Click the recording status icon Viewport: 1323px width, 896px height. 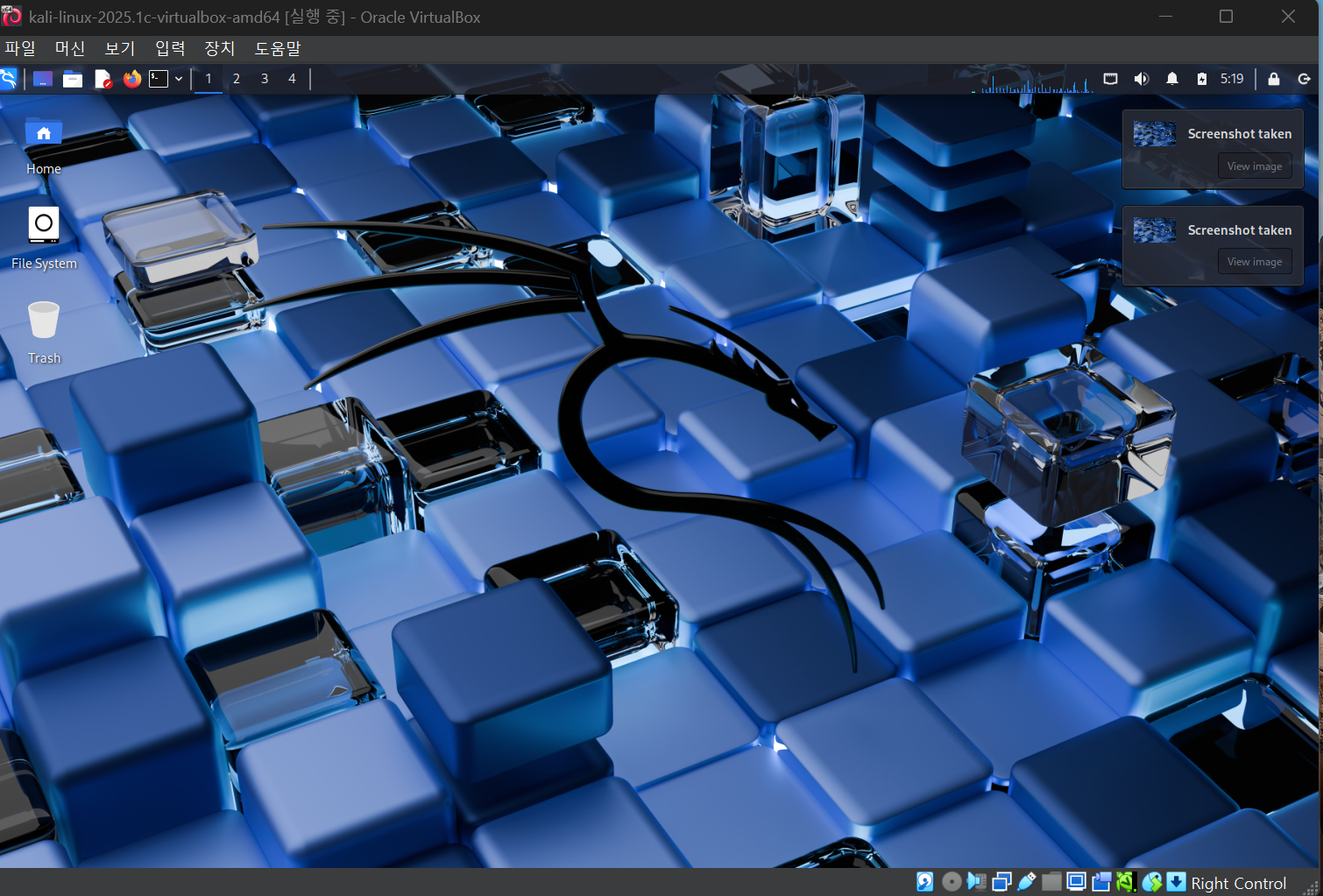(x=1102, y=882)
